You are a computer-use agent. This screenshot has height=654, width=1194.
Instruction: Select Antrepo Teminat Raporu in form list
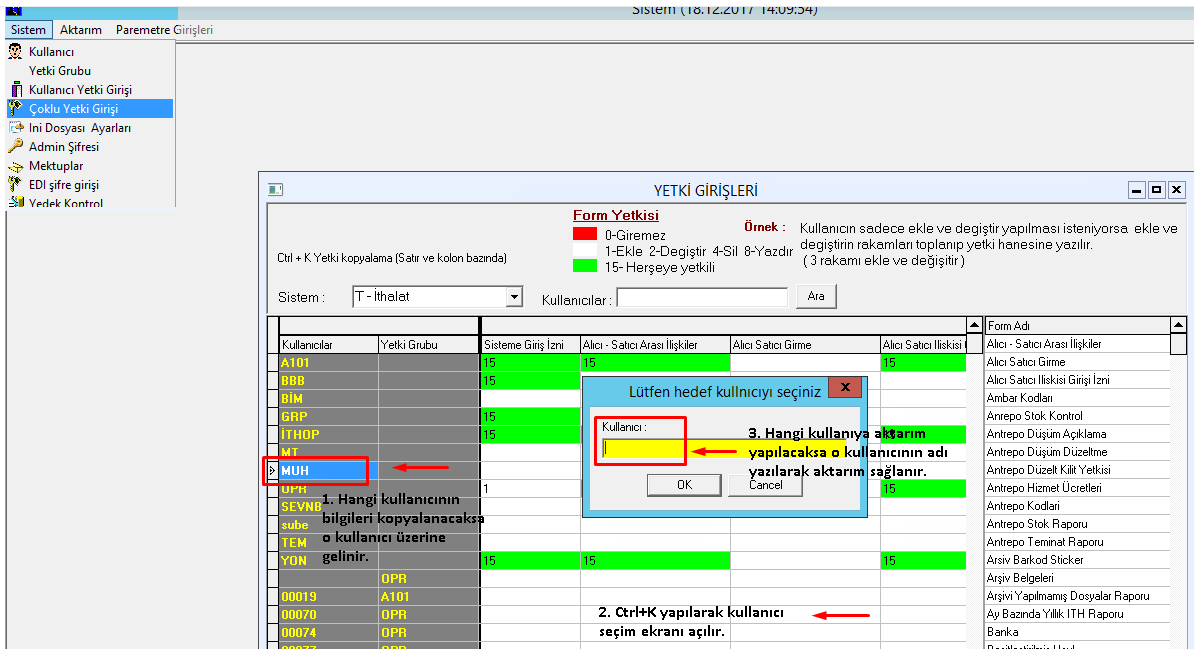point(1077,542)
